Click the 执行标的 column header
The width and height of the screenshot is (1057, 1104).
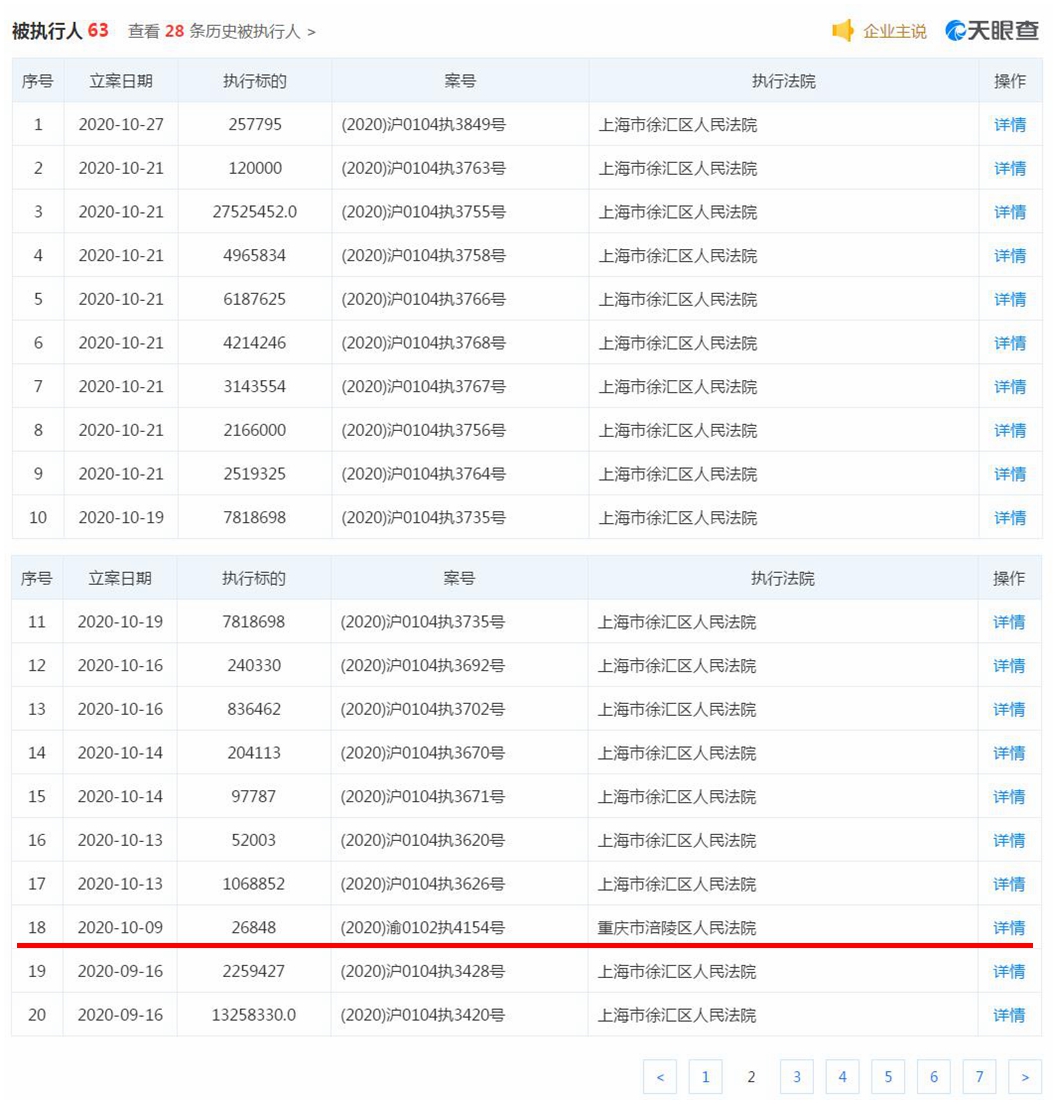click(x=253, y=81)
